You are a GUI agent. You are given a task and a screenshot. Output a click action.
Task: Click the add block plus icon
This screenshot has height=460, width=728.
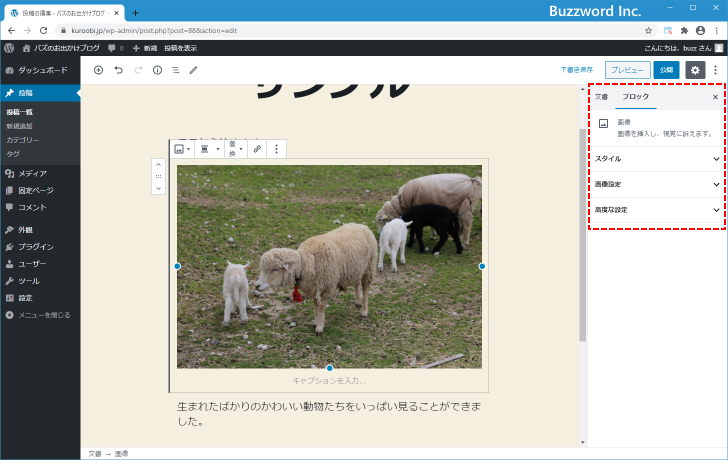pyautogui.click(x=98, y=70)
